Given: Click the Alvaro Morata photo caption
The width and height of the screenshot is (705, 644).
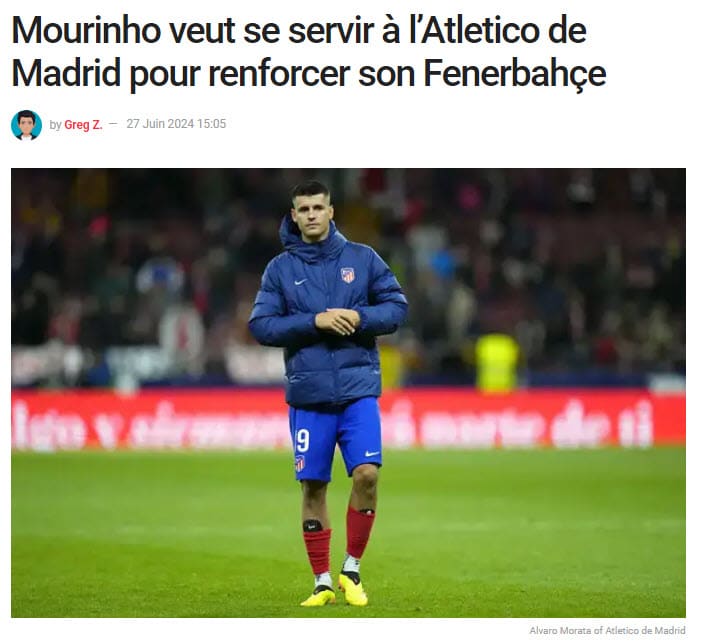Looking at the screenshot, I should click(x=607, y=631).
